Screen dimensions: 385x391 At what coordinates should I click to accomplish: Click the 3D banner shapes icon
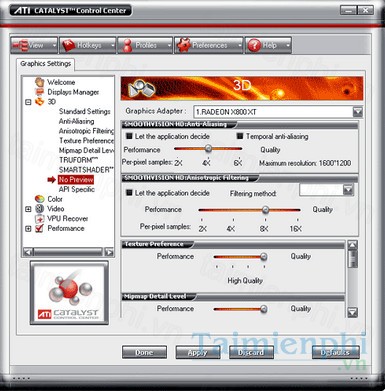click(142, 89)
